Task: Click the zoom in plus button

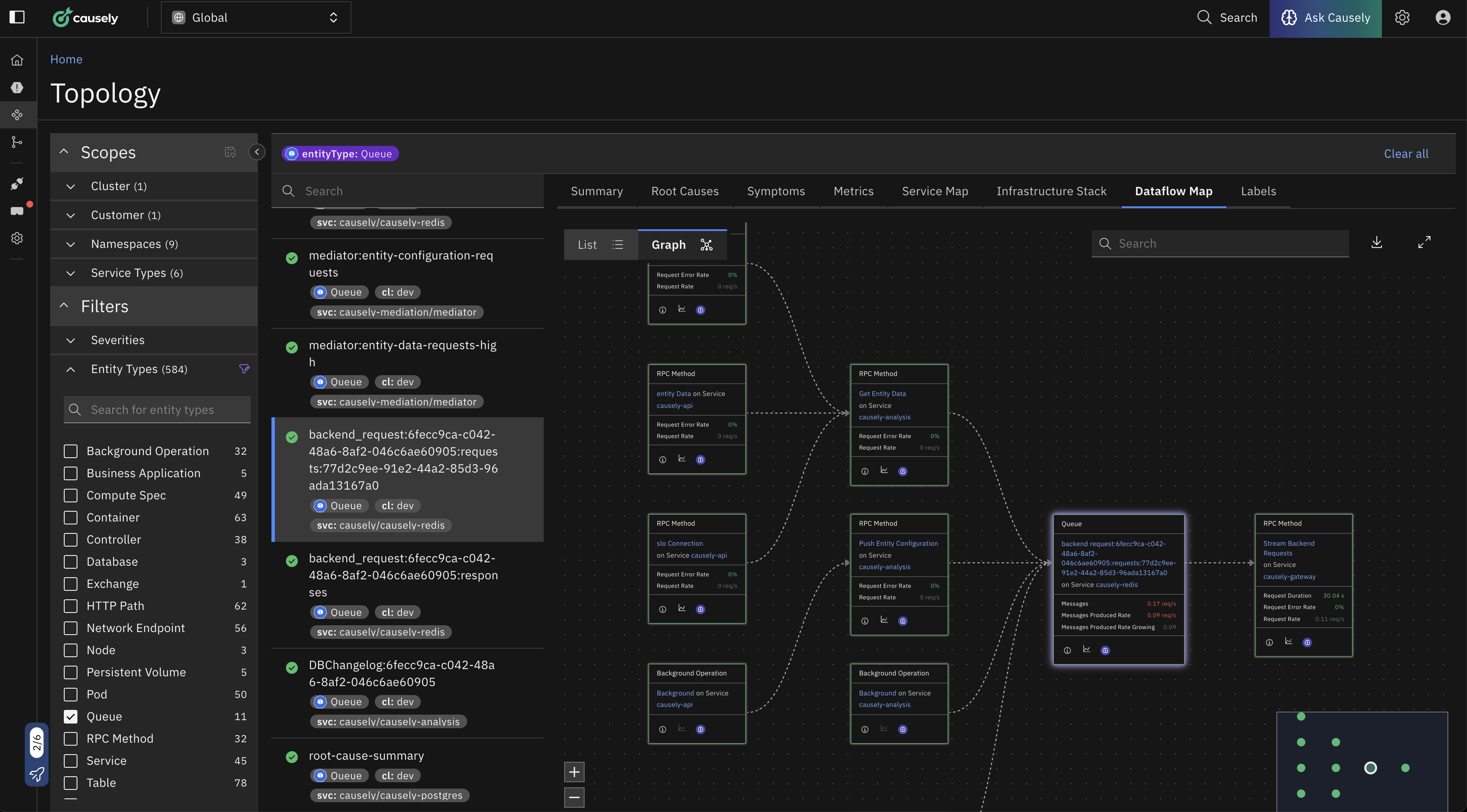Action: click(x=574, y=772)
